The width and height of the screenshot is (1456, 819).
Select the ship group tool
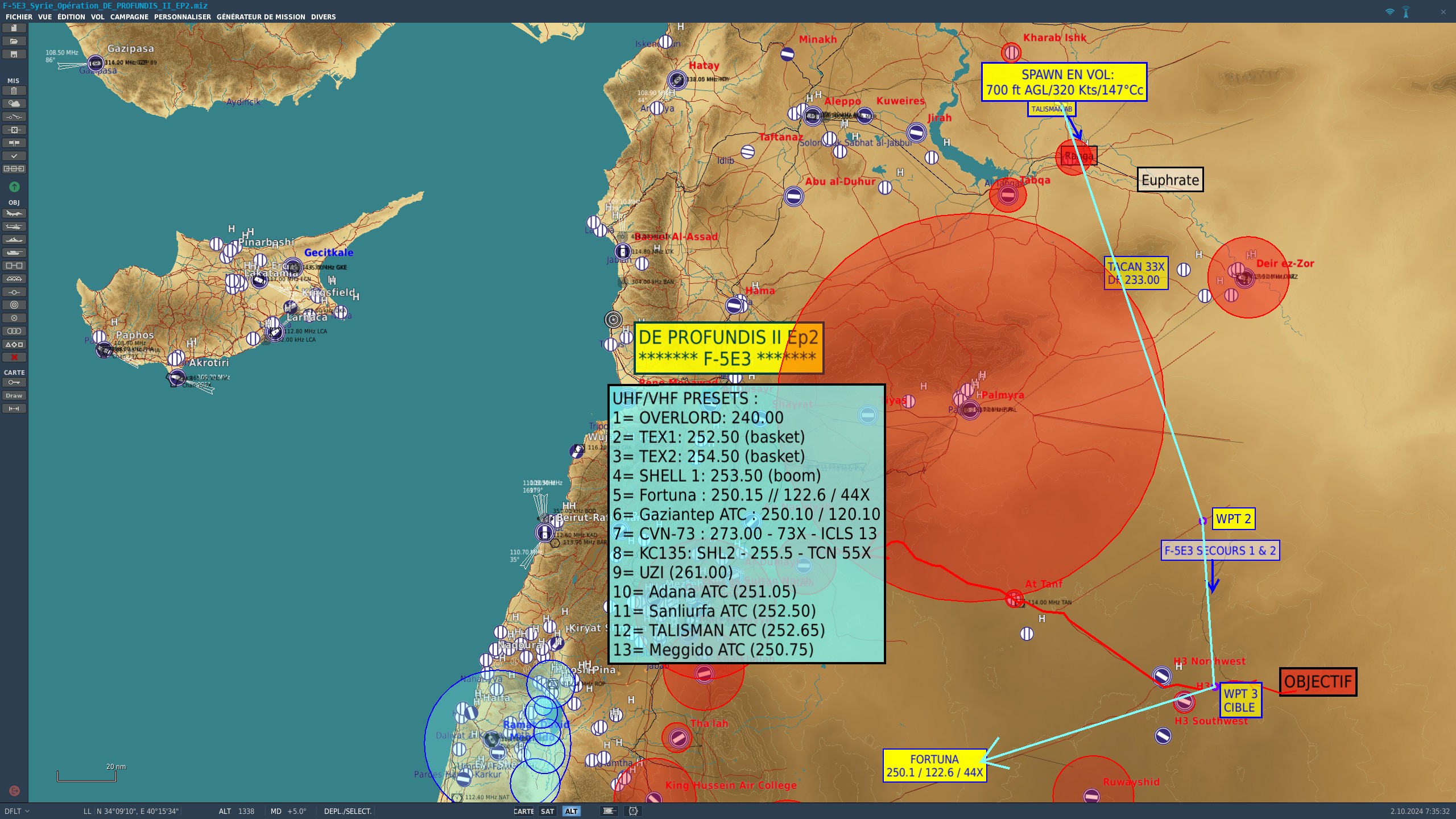click(x=14, y=240)
